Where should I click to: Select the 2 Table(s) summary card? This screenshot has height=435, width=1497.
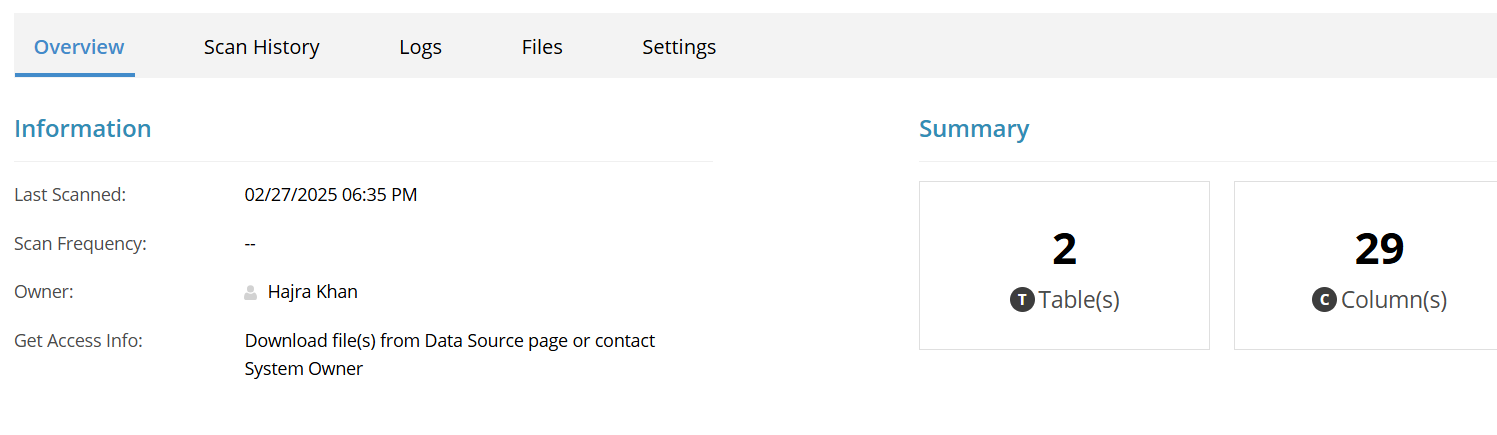(x=1064, y=265)
